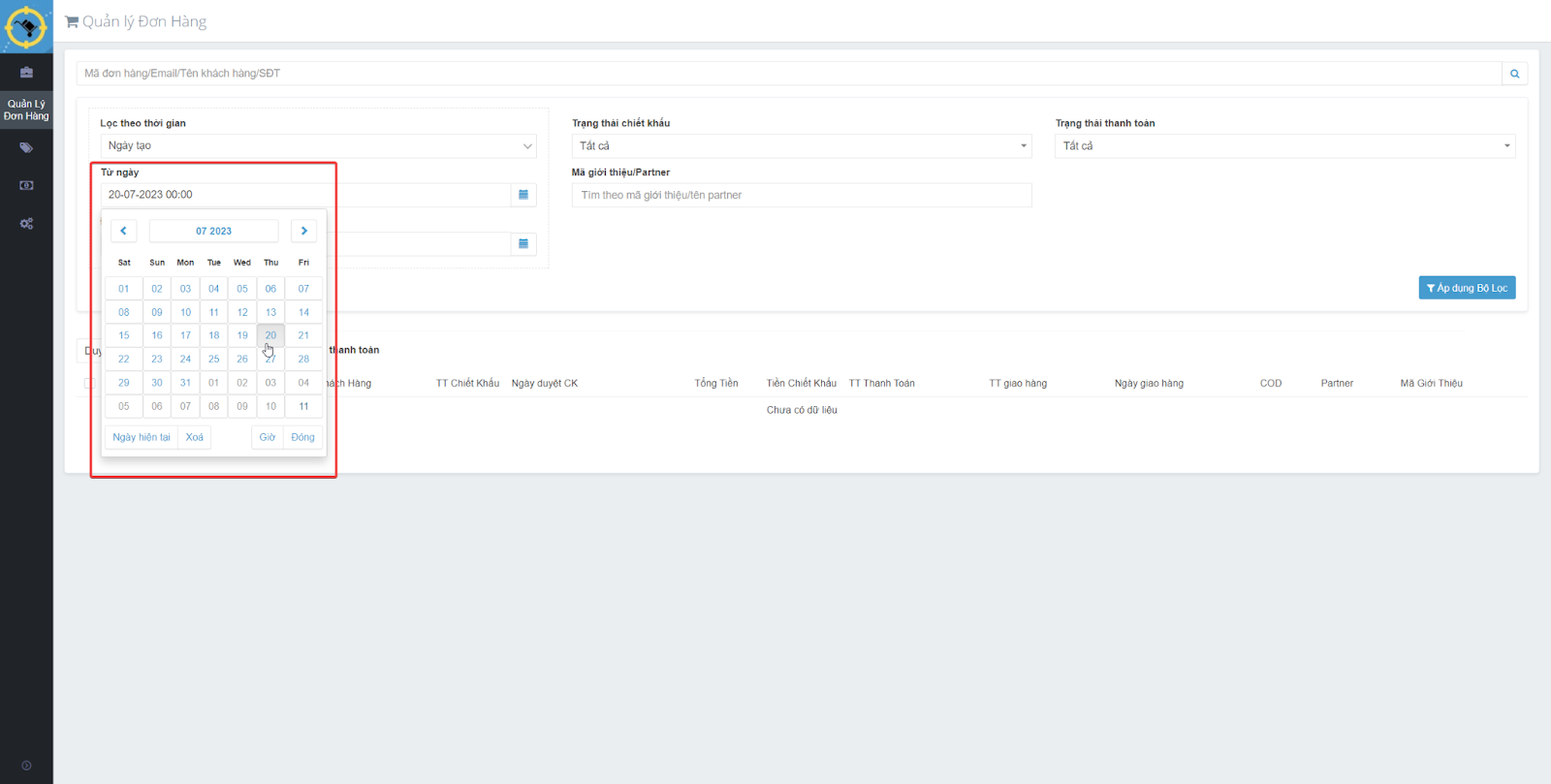Open the settings gears in the sidebar
The image size is (1551, 784).
[x=26, y=224]
